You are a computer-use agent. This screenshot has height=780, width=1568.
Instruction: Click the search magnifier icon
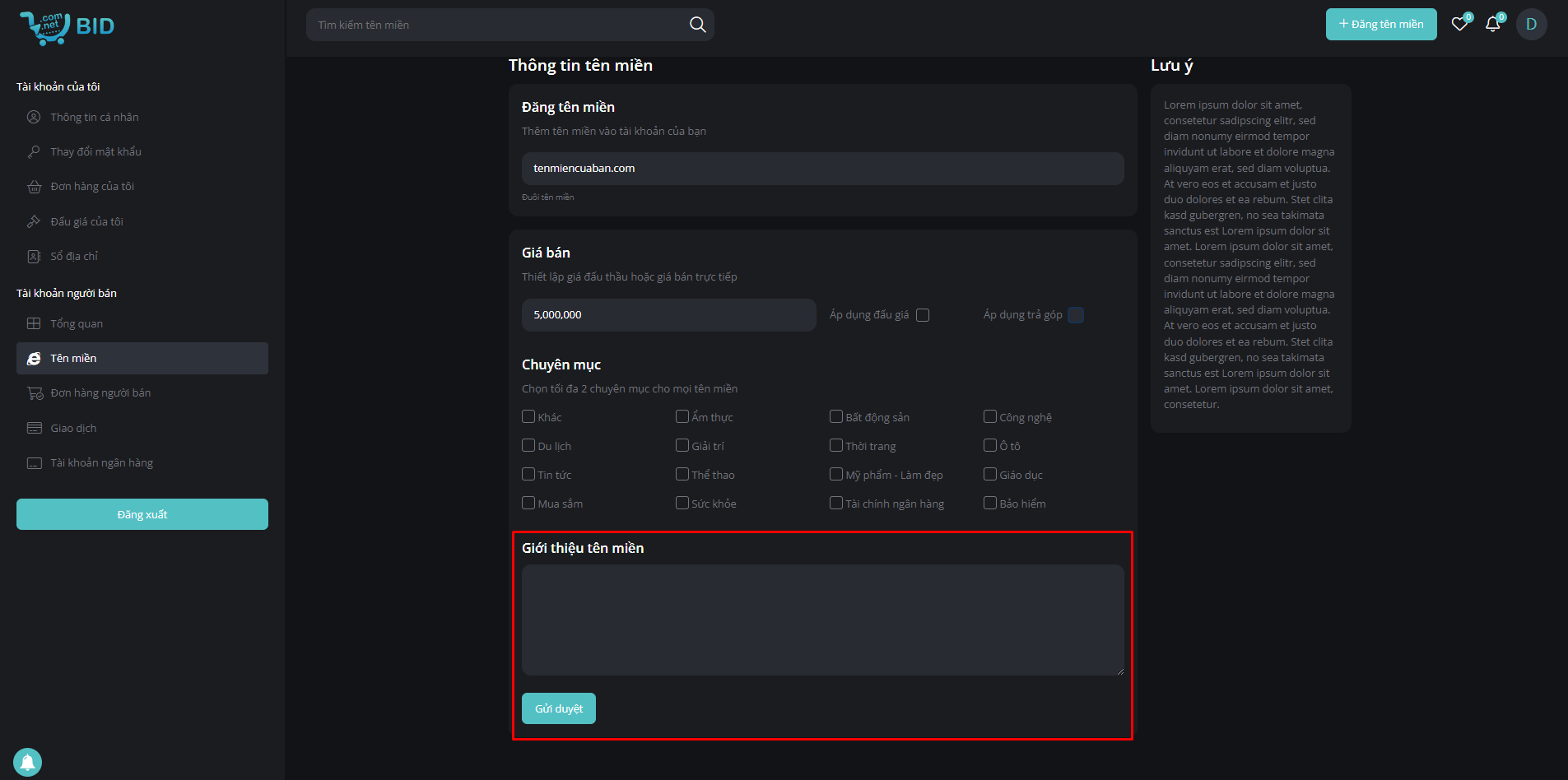pos(697,25)
